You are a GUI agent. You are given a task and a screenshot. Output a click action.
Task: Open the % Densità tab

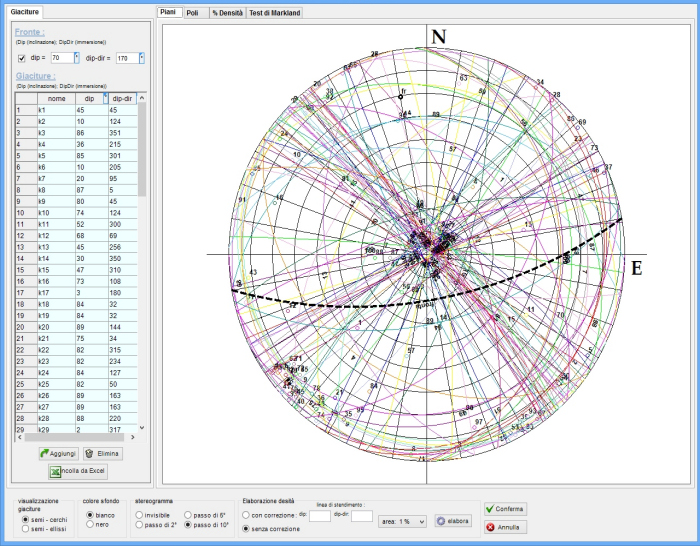(228, 13)
